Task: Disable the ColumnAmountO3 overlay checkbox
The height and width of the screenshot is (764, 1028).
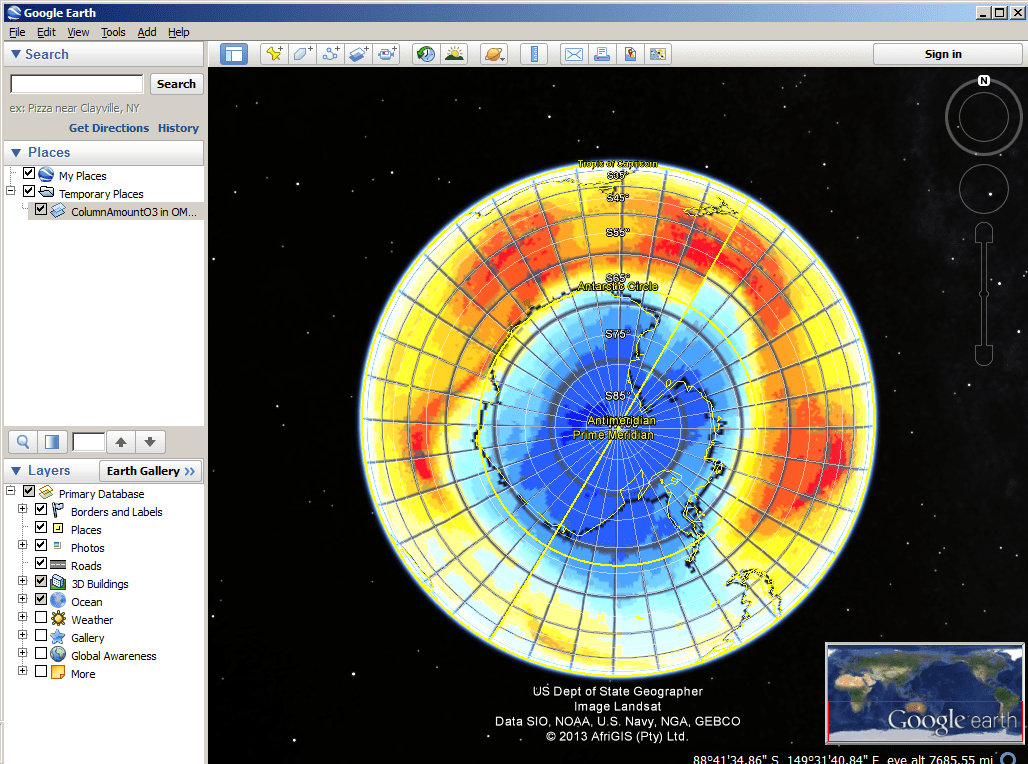Action: point(41,209)
